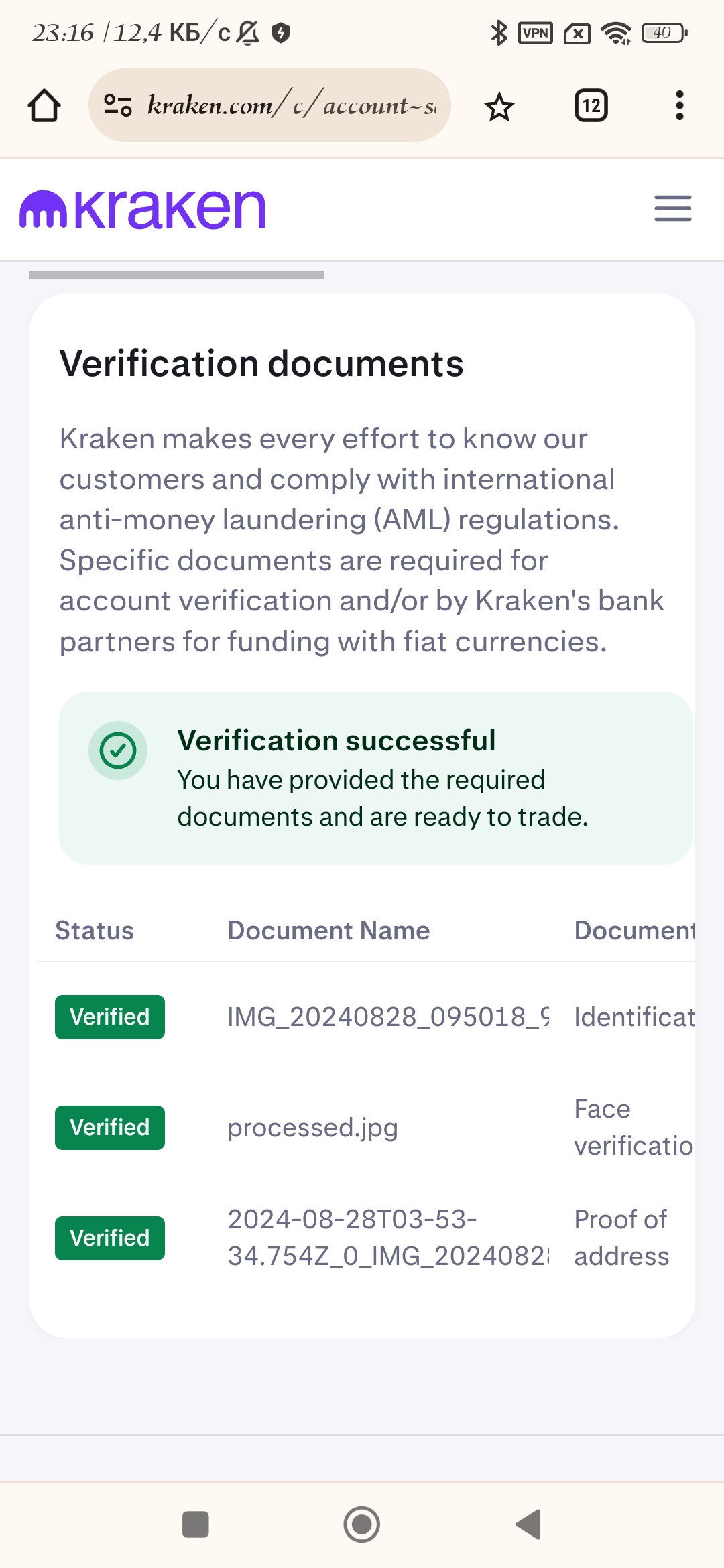
Task: Tap the green verification success checkmark icon
Action: click(x=118, y=750)
